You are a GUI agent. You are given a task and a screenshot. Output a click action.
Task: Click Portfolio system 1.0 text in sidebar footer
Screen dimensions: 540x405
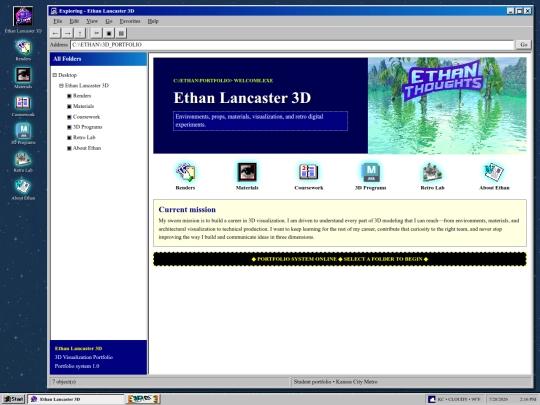click(77, 366)
